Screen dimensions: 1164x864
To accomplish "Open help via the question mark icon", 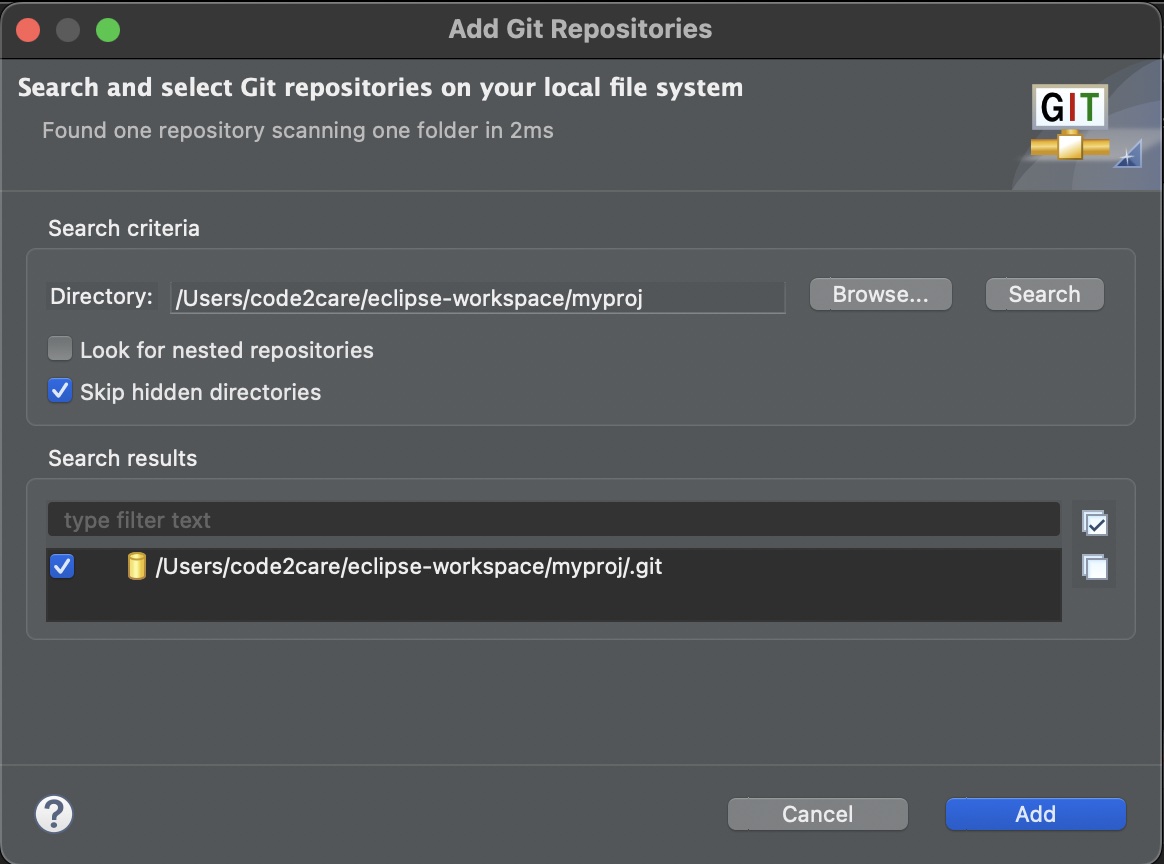I will coord(54,814).
